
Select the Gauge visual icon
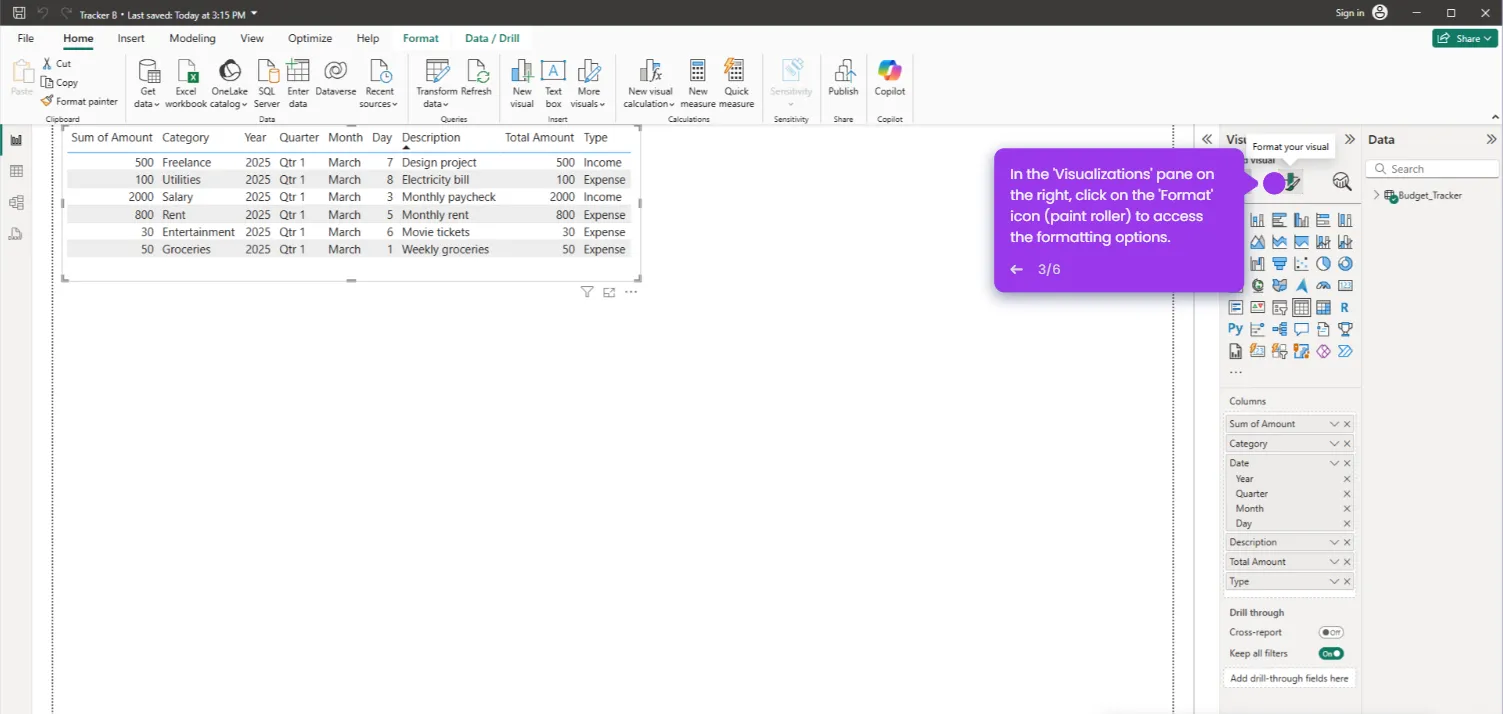point(1323,286)
